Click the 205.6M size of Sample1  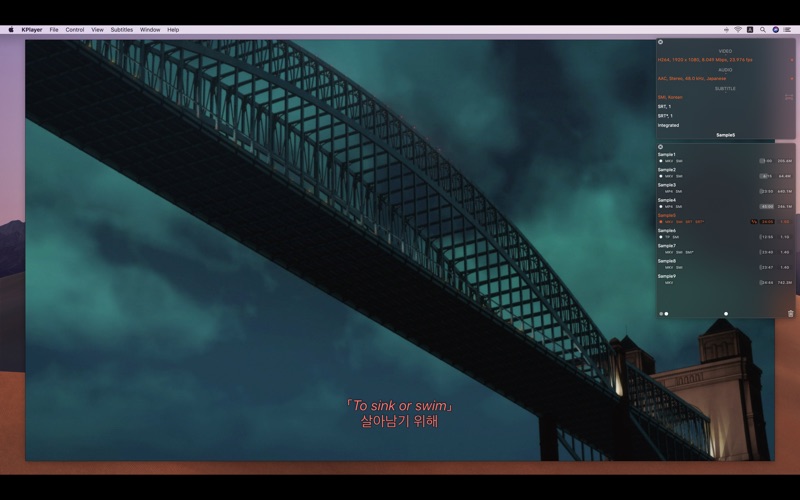(x=785, y=161)
